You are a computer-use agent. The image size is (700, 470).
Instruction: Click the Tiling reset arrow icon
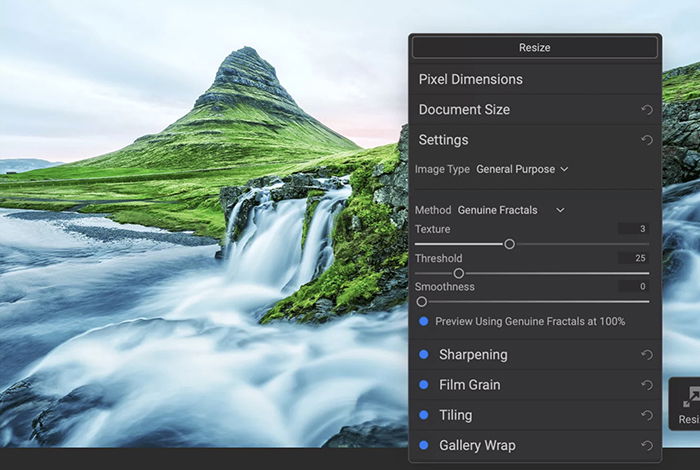point(646,416)
